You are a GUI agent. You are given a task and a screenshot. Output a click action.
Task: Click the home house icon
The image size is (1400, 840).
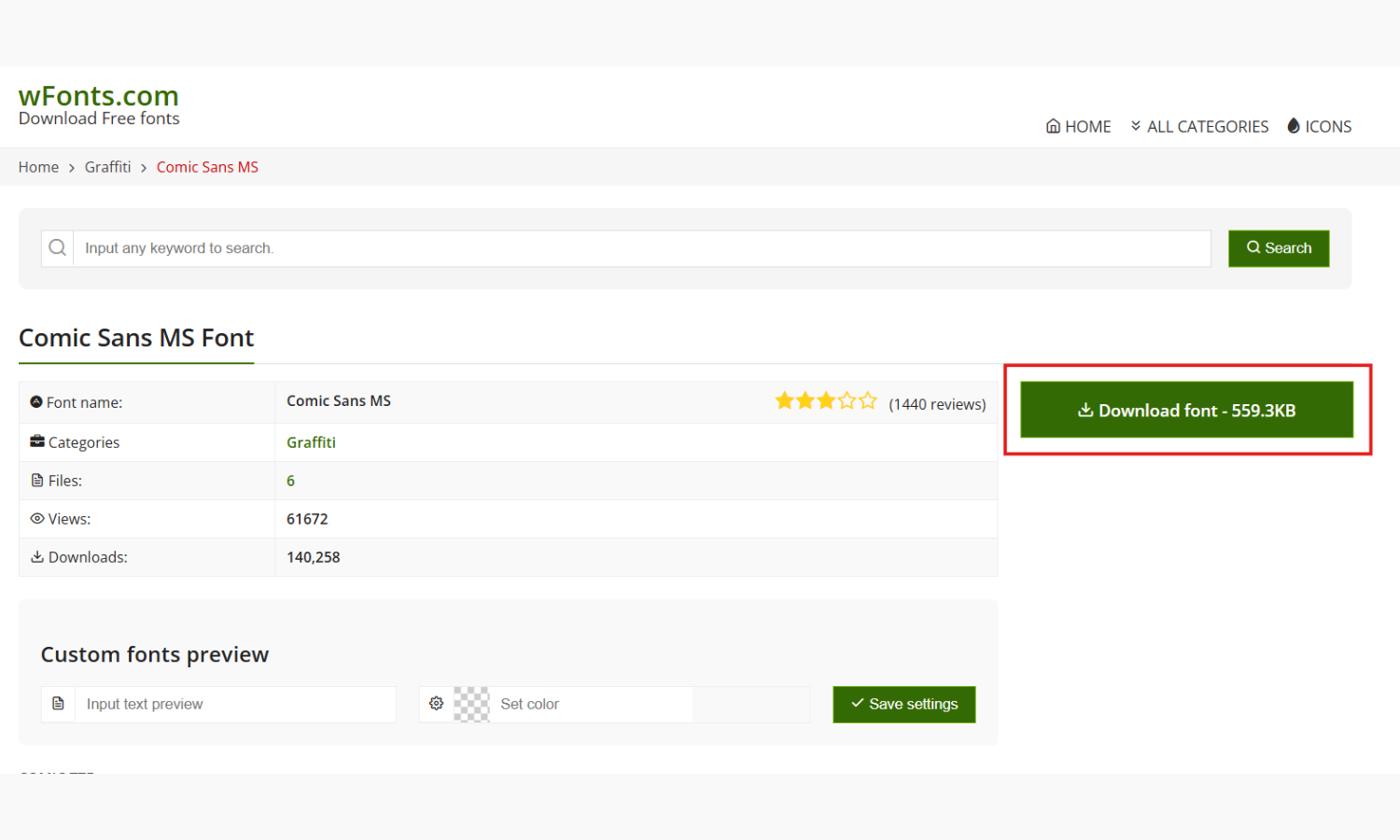pyautogui.click(x=1053, y=126)
